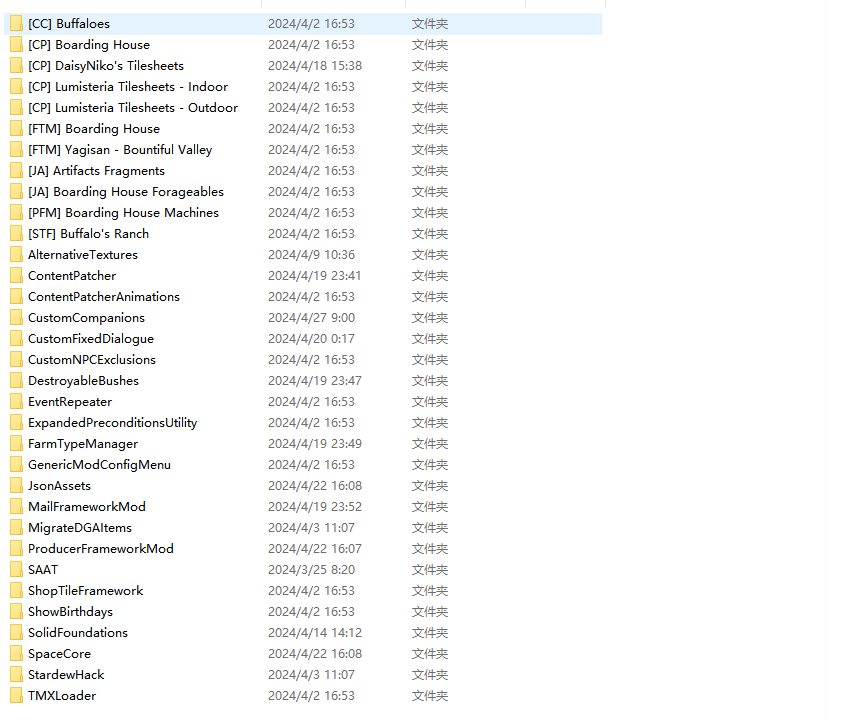Click [JA] Boarding House Forageables name
This screenshot has width=867, height=720.
(x=126, y=192)
